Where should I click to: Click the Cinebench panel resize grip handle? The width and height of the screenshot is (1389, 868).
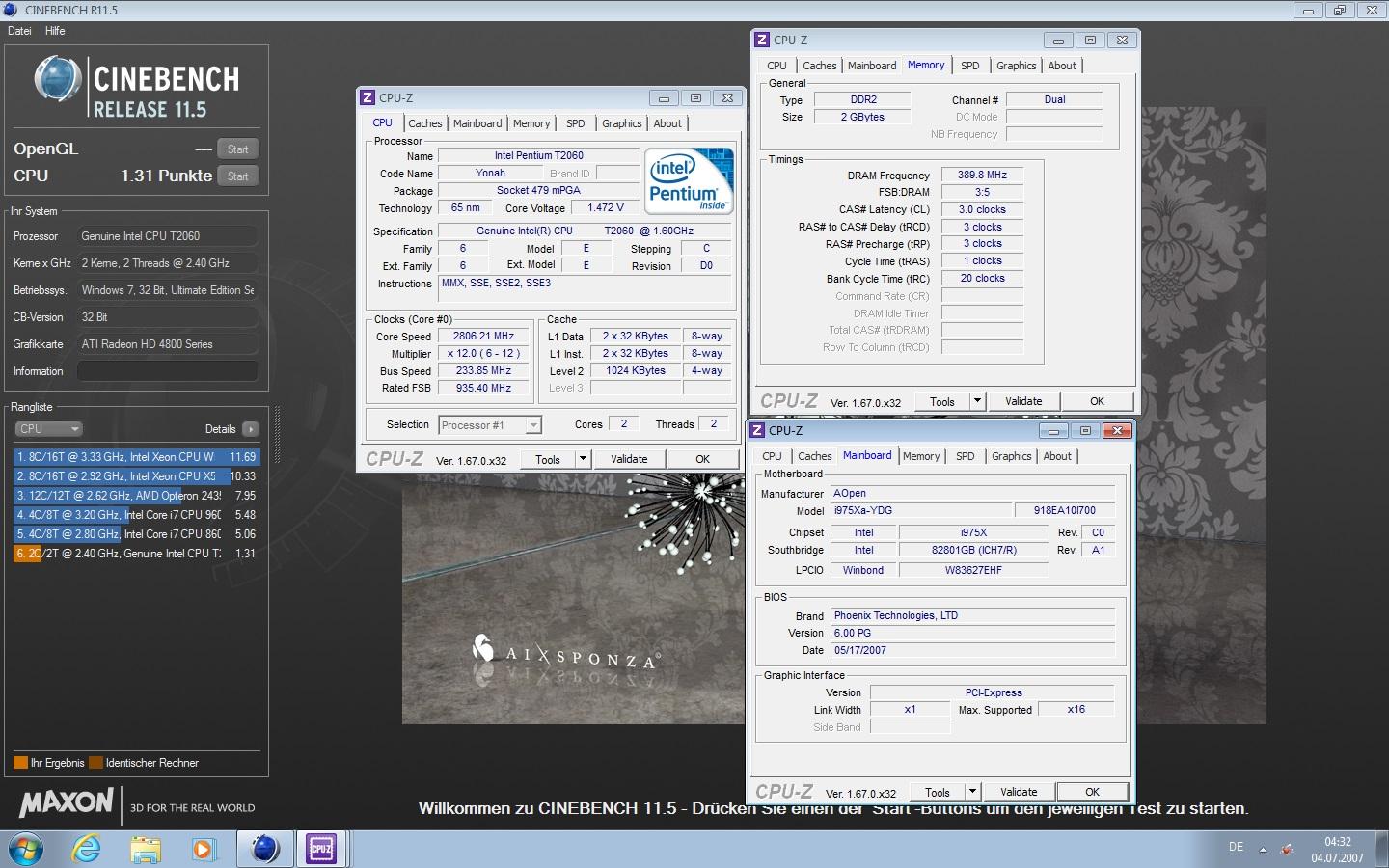tap(278, 434)
